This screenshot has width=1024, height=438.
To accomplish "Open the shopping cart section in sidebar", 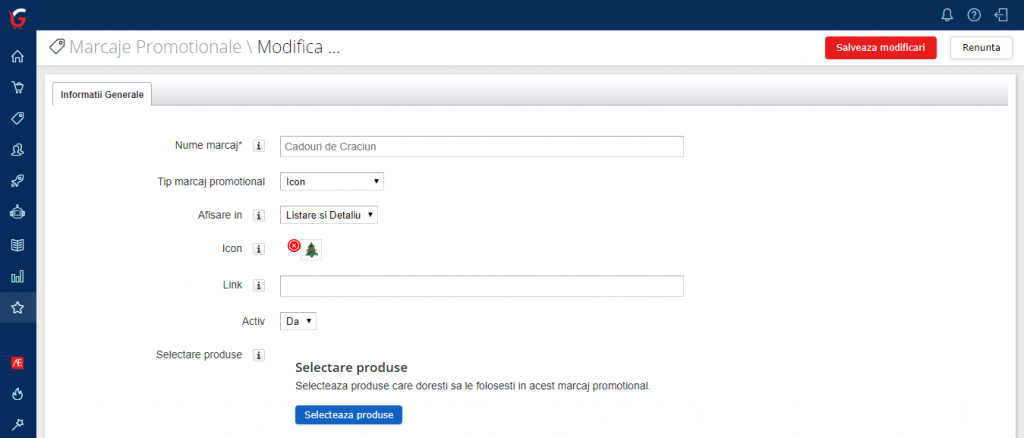I will point(17,87).
